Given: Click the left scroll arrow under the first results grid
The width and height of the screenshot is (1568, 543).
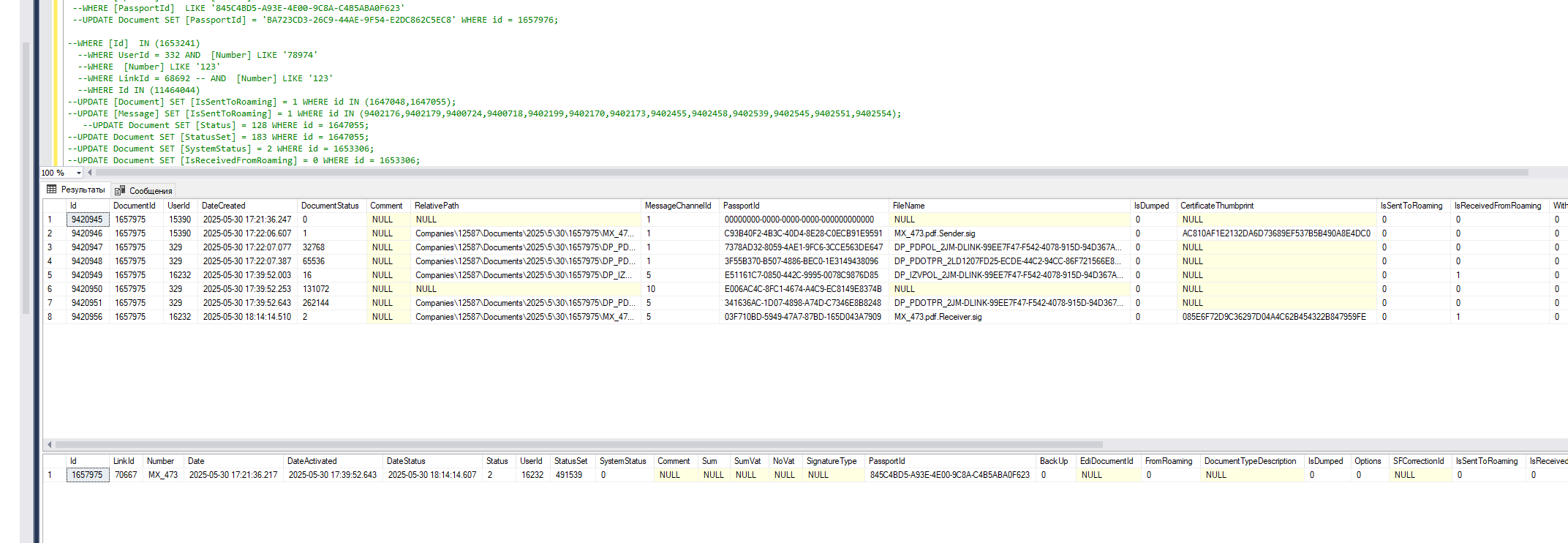Looking at the screenshot, I should point(49,444).
